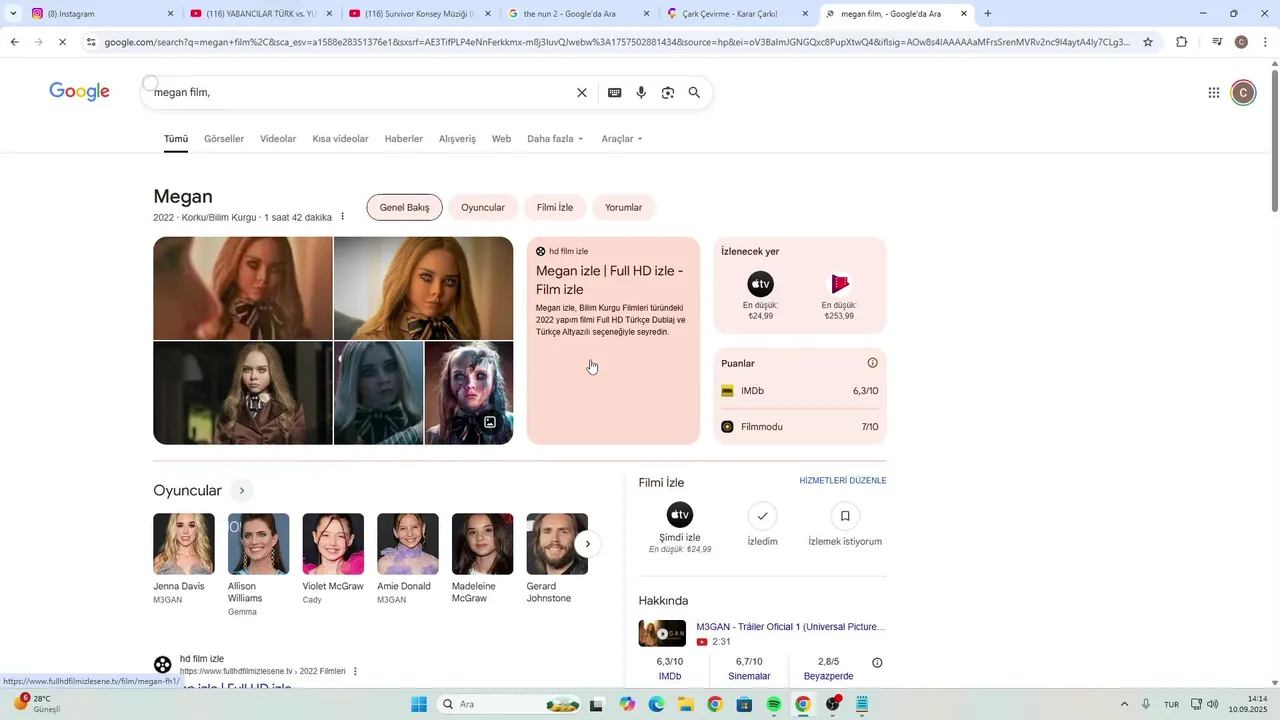Open Megan izle Full HD izle card

(x=613, y=340)
